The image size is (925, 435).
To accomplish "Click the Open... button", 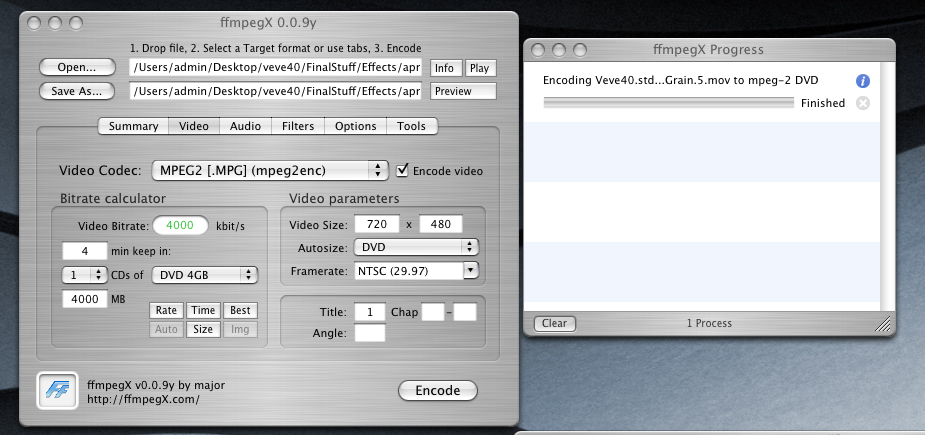I will [77, 67].
